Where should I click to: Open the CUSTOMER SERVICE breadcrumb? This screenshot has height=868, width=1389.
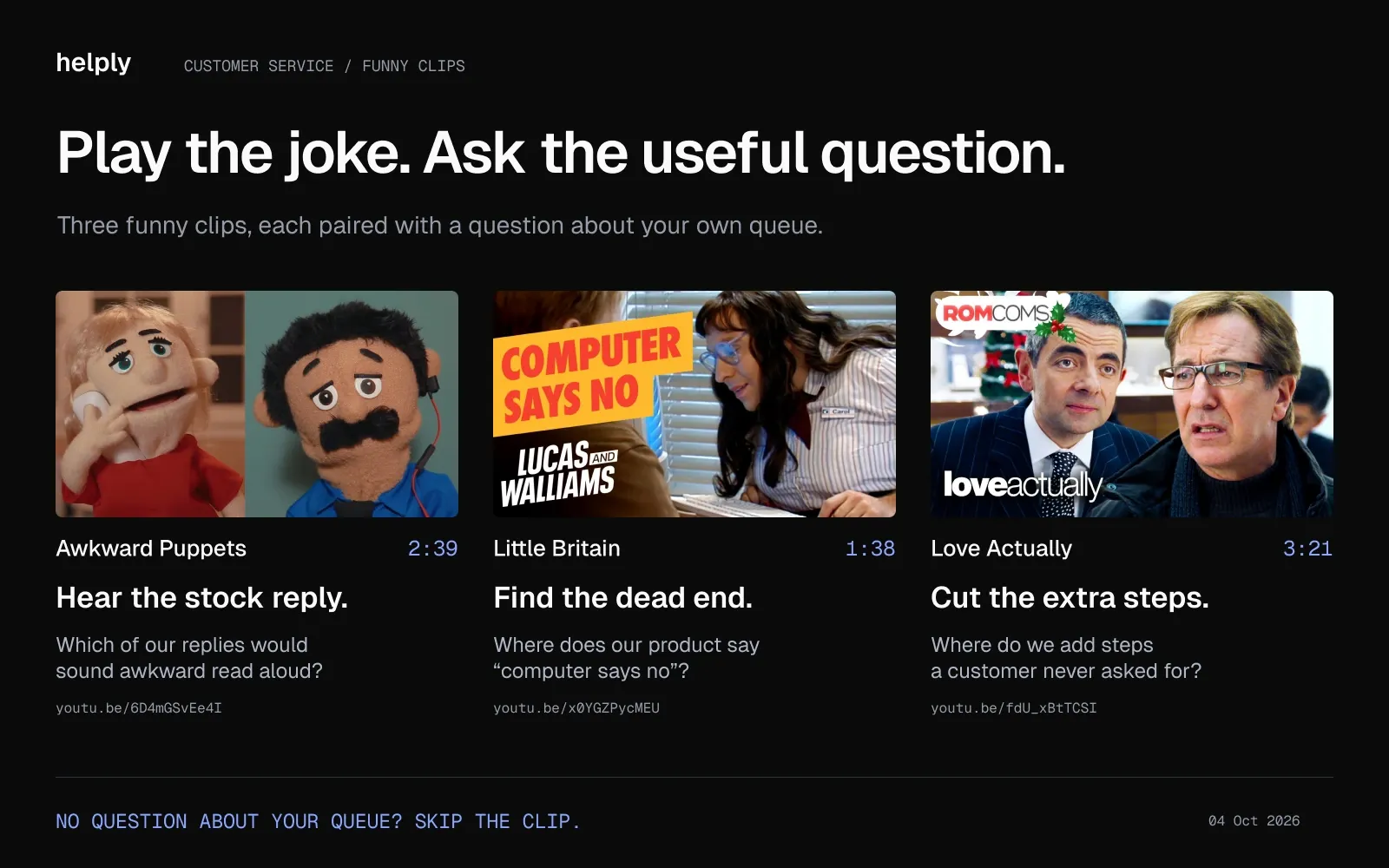tap(259, 66)
